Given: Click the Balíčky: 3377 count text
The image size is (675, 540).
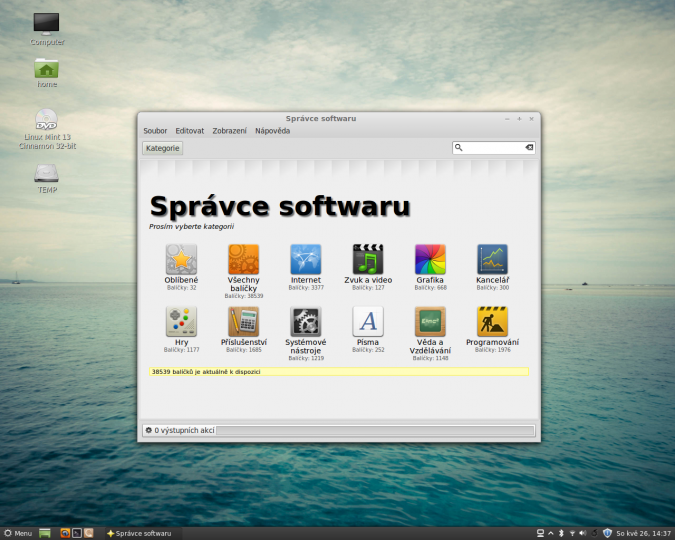Looking at the screenshot, I should pos(306,288).
